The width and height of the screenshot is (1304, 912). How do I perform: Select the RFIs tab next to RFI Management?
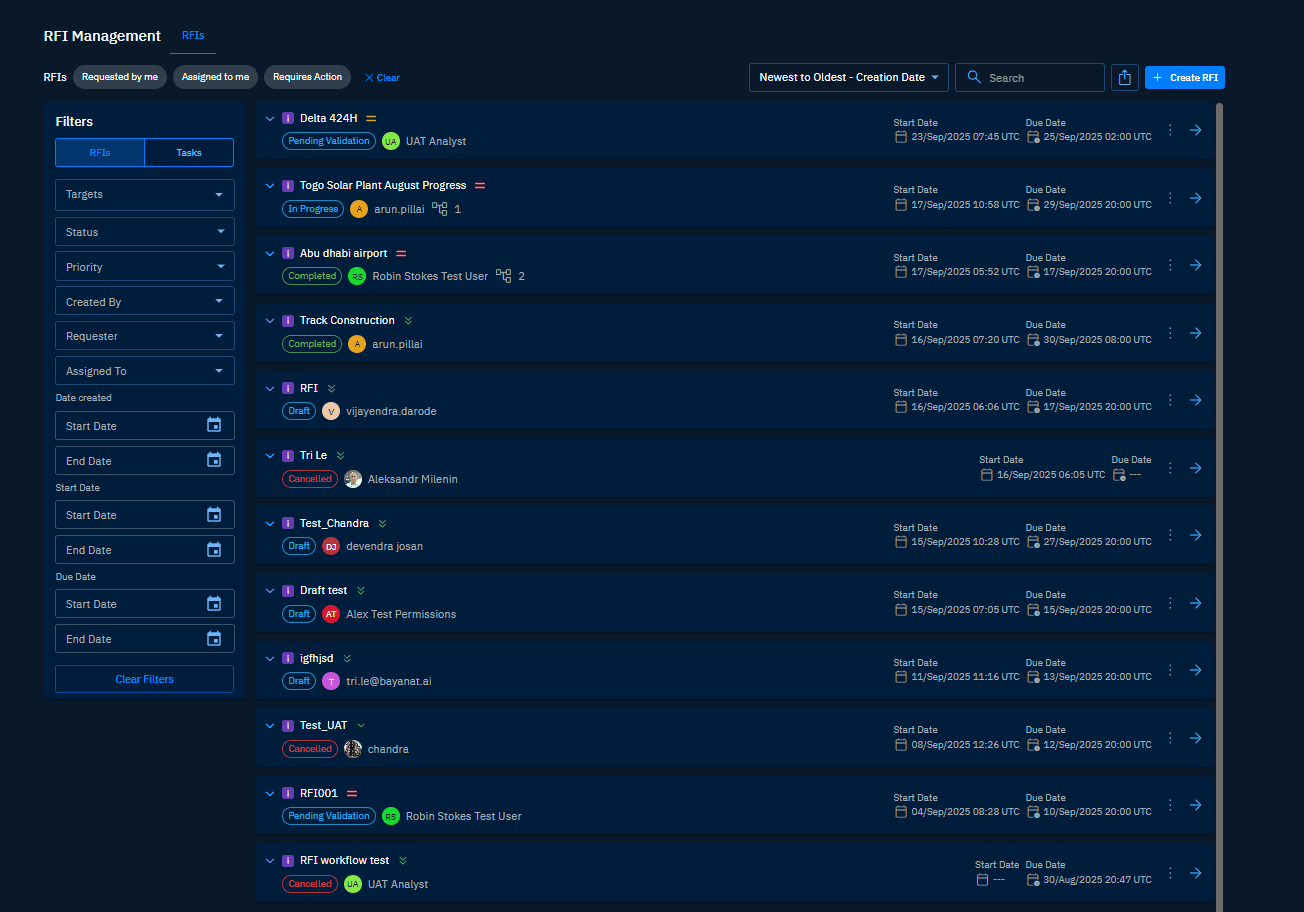click(193, 36)
